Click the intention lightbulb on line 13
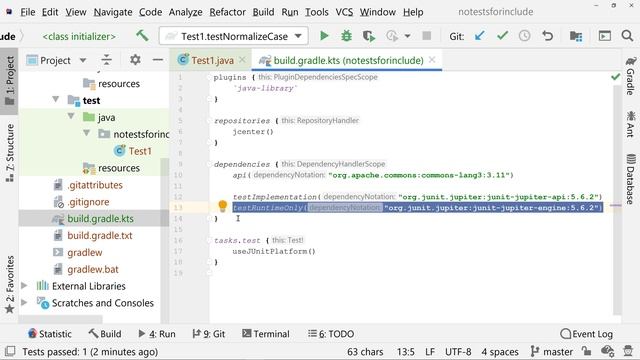Image resolution: width=640 pixels, height=360 pixels. [222, 206]
